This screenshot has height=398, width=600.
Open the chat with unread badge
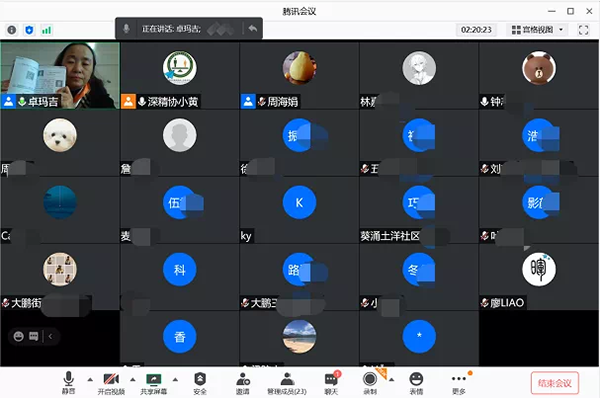(x=331, y=383)
